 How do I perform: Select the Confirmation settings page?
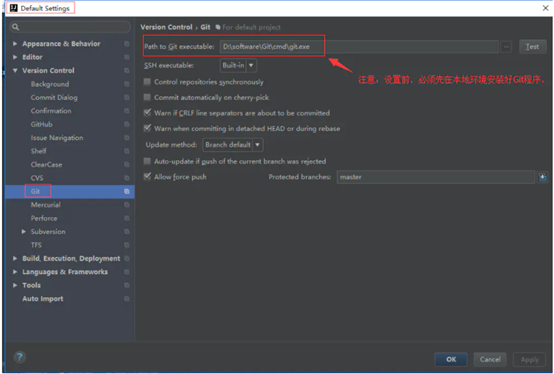51,111
